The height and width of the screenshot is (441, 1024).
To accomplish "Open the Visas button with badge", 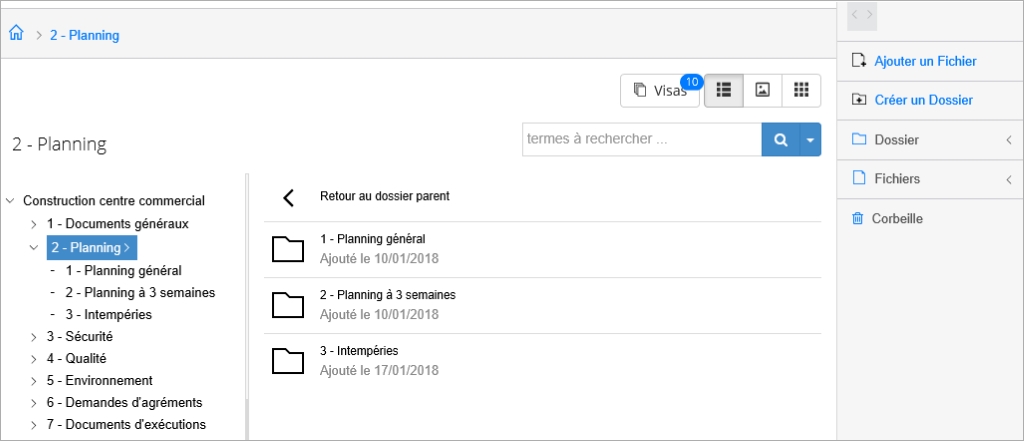I will (x=660, y=90).
